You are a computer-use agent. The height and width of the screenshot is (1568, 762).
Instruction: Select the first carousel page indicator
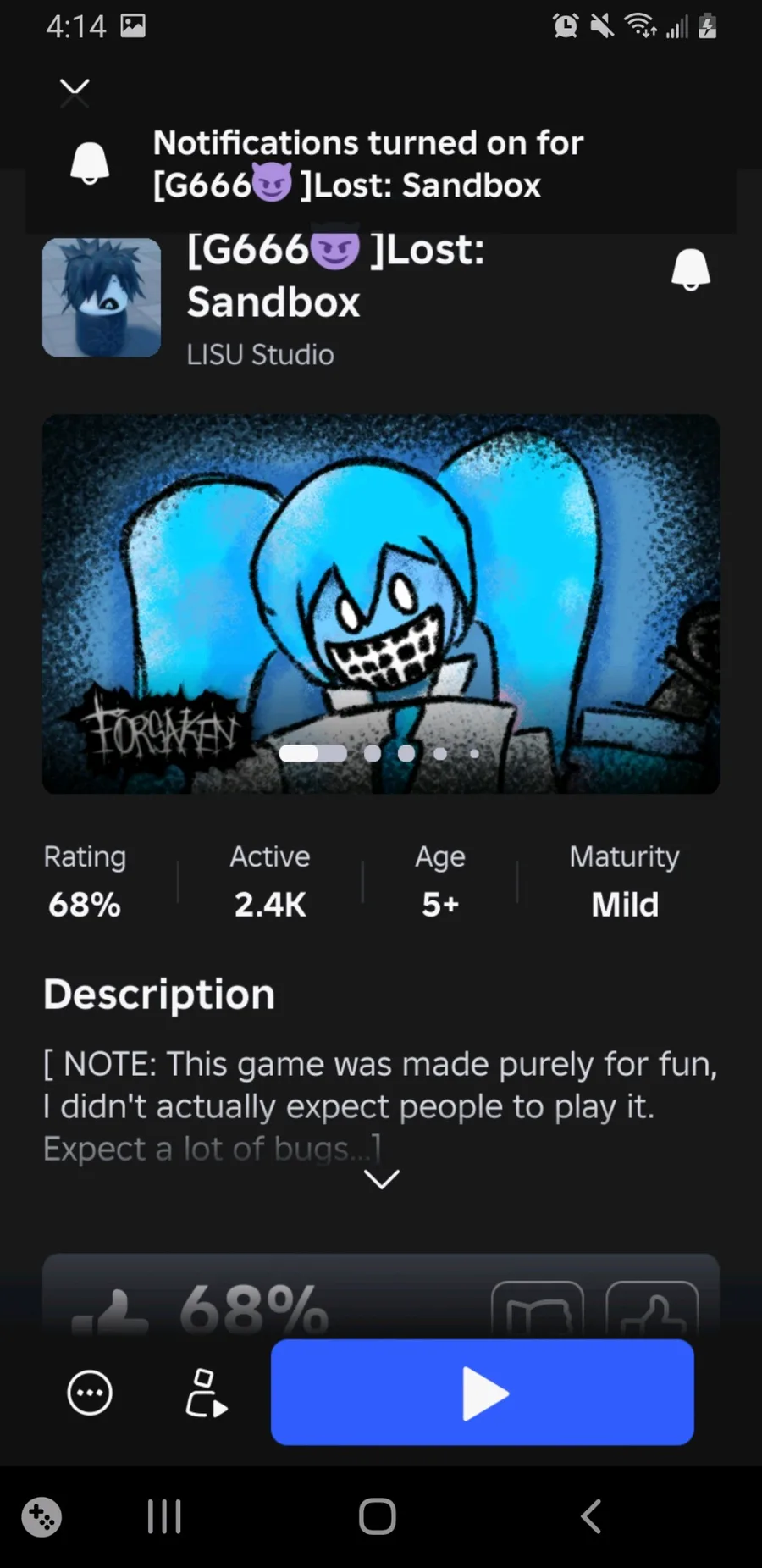point(313,753)
